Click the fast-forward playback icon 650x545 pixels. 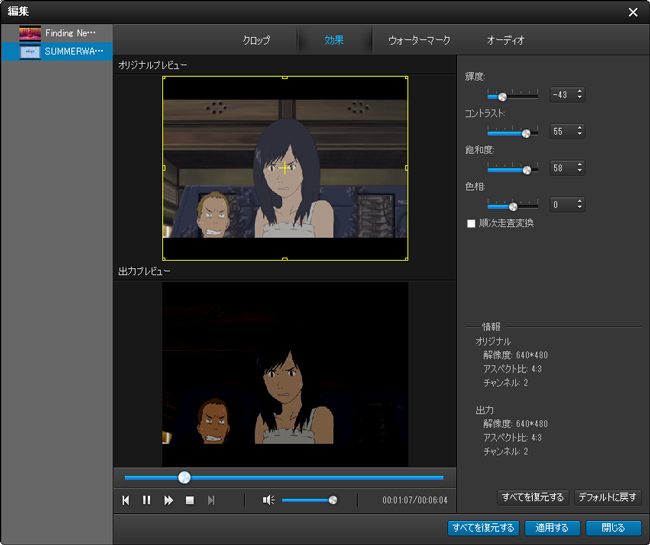168,500
